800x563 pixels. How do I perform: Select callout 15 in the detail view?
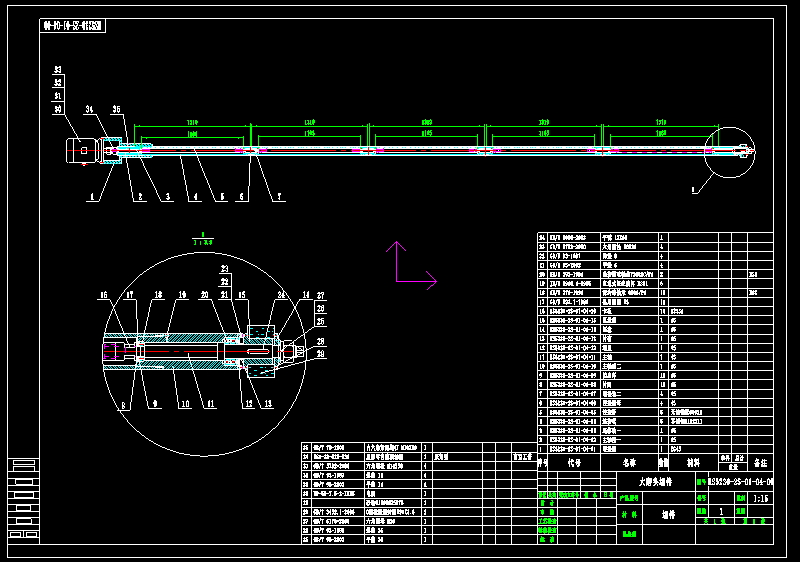coord(242,295)
